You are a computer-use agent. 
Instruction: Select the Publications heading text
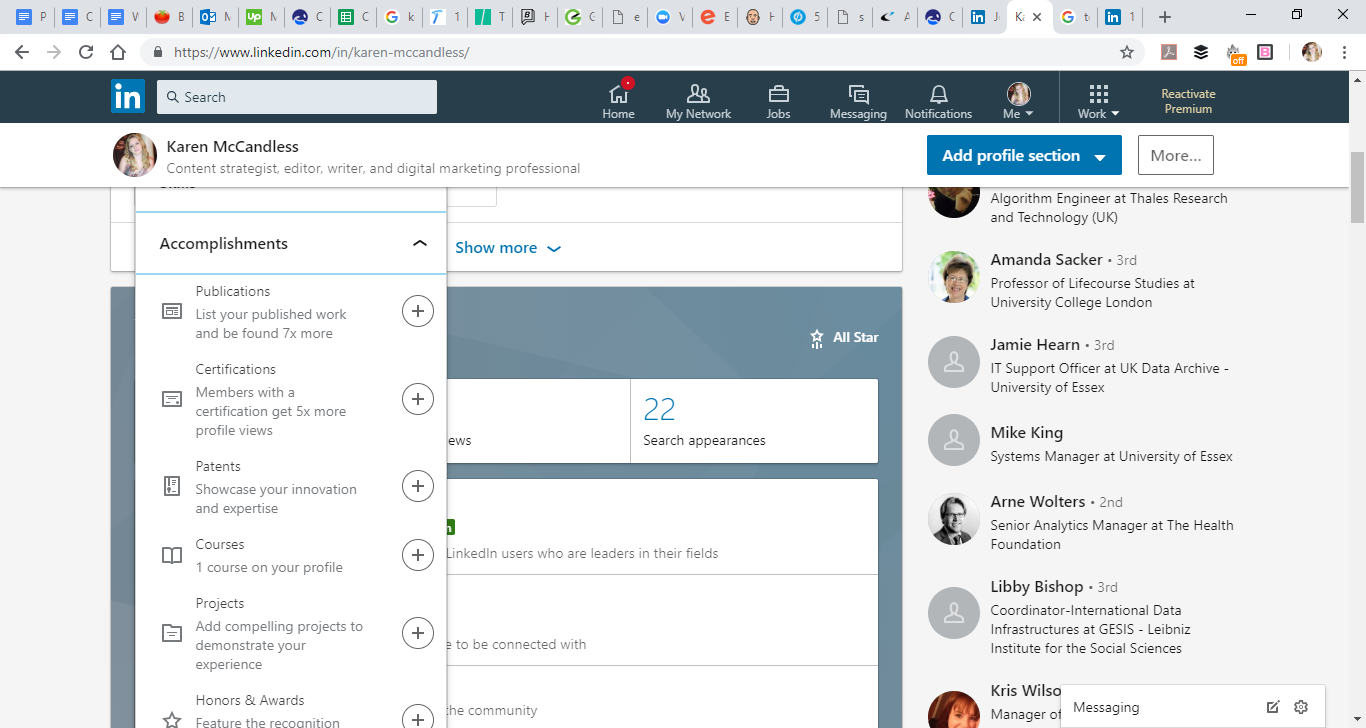coord(233,291)
